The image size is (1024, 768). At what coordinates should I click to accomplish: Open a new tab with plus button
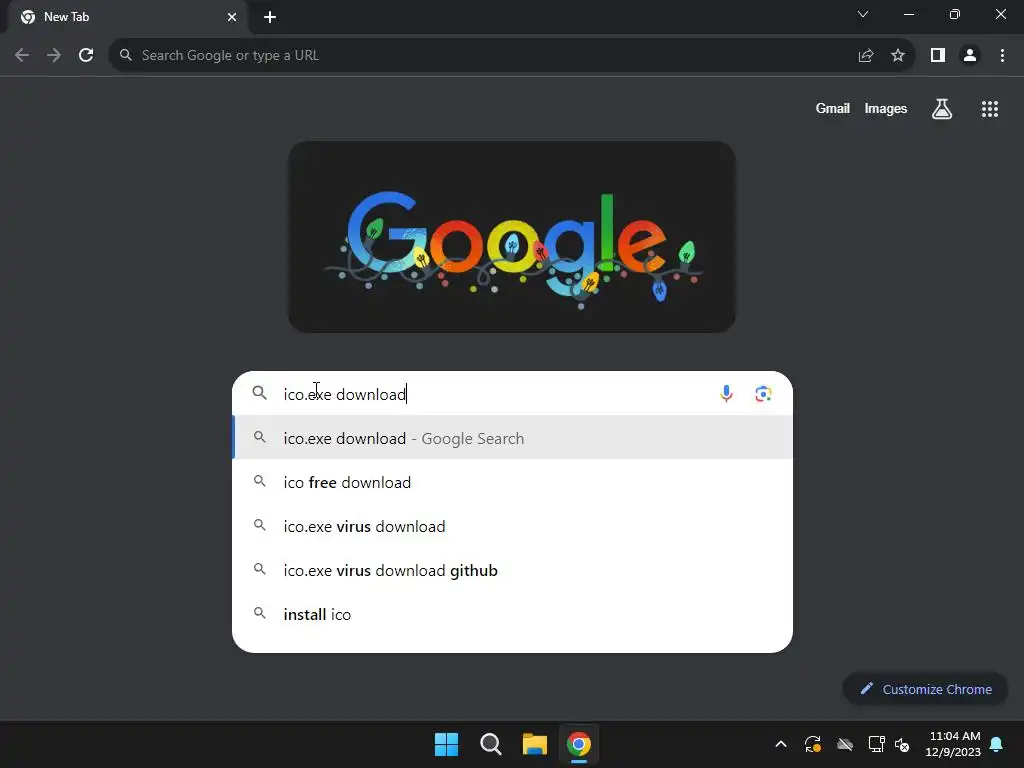[270, 17]
